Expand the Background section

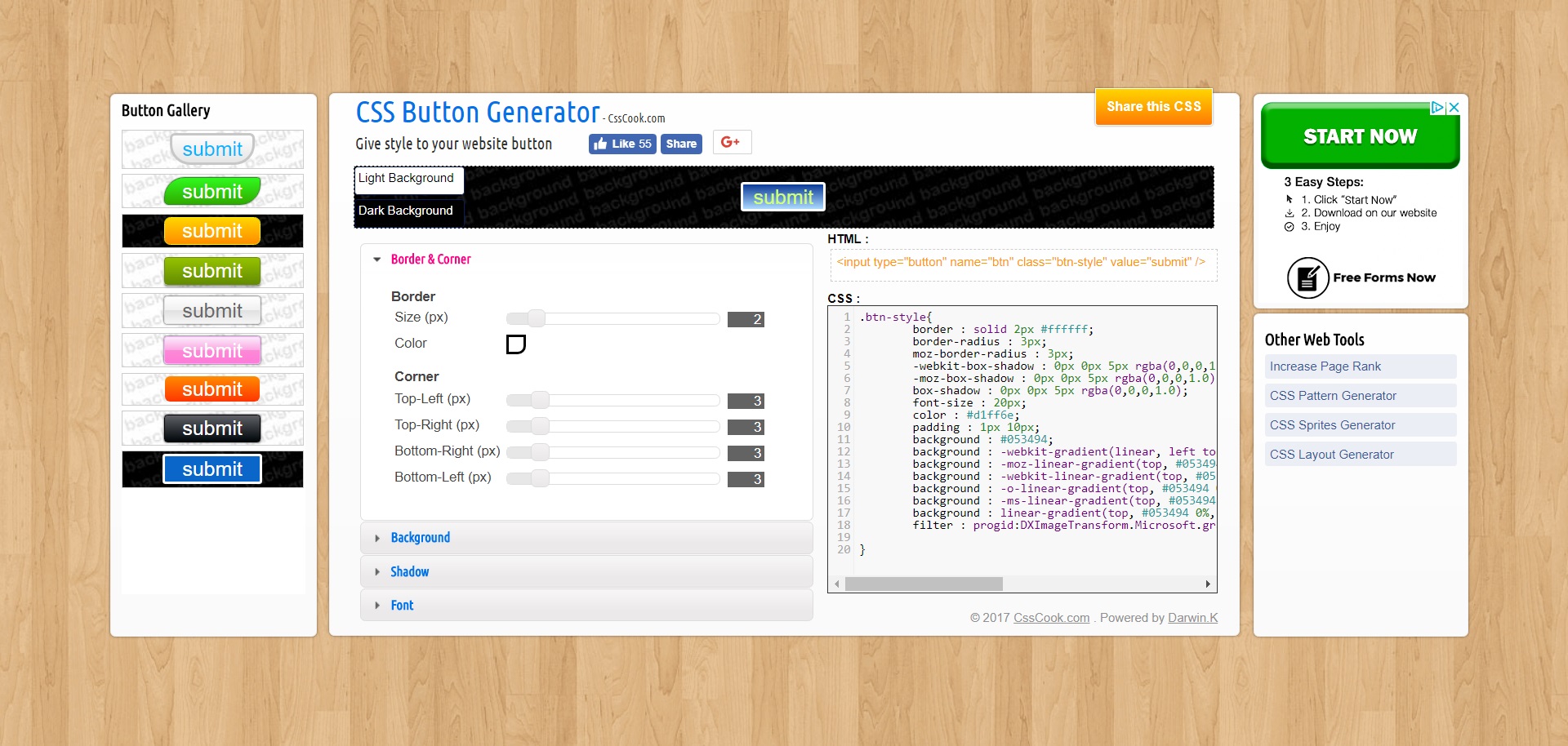421,538
